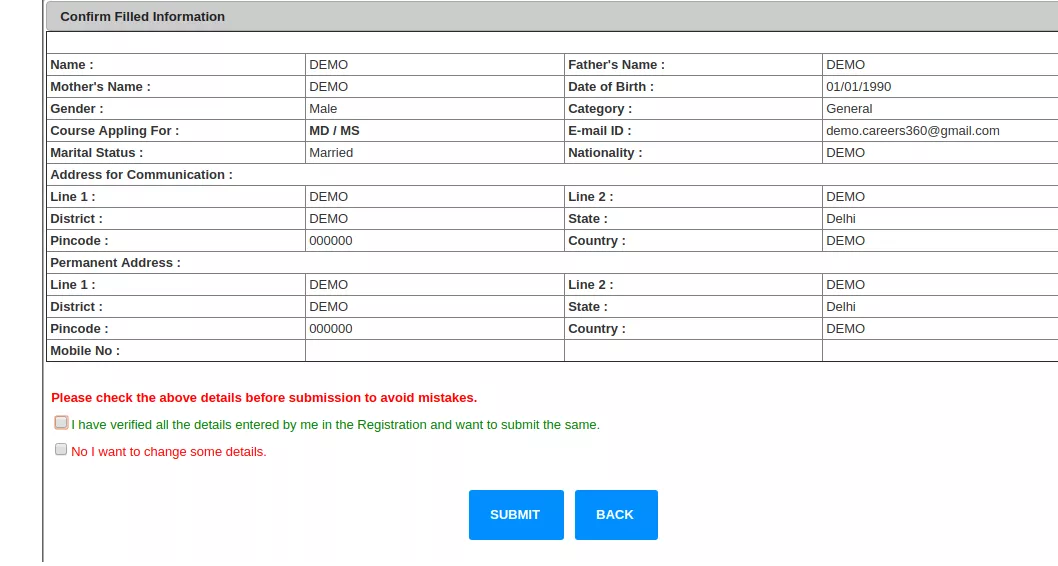Click the red 'No I want to change some details' text
1058x566 pixels.
(168, 452)
